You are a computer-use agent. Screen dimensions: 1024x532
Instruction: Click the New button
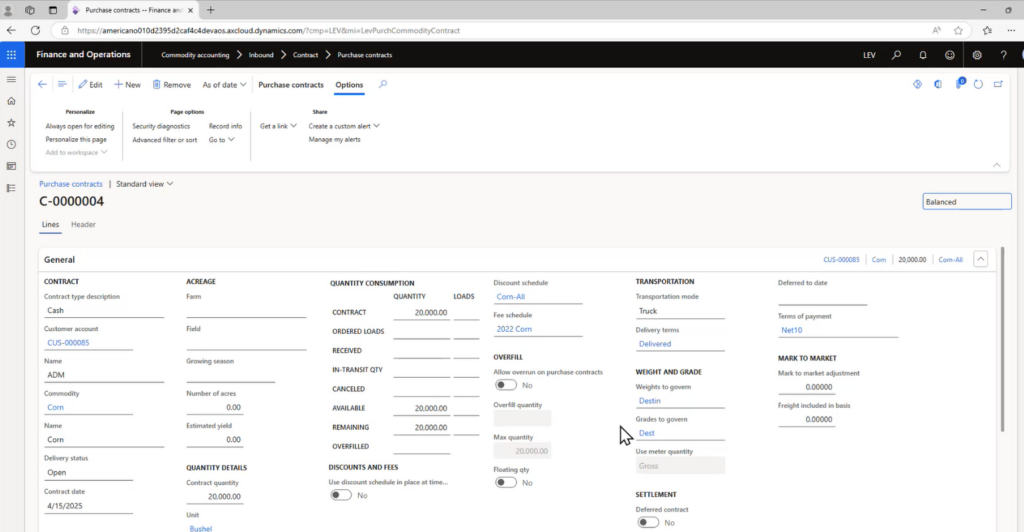click(127, 85)
